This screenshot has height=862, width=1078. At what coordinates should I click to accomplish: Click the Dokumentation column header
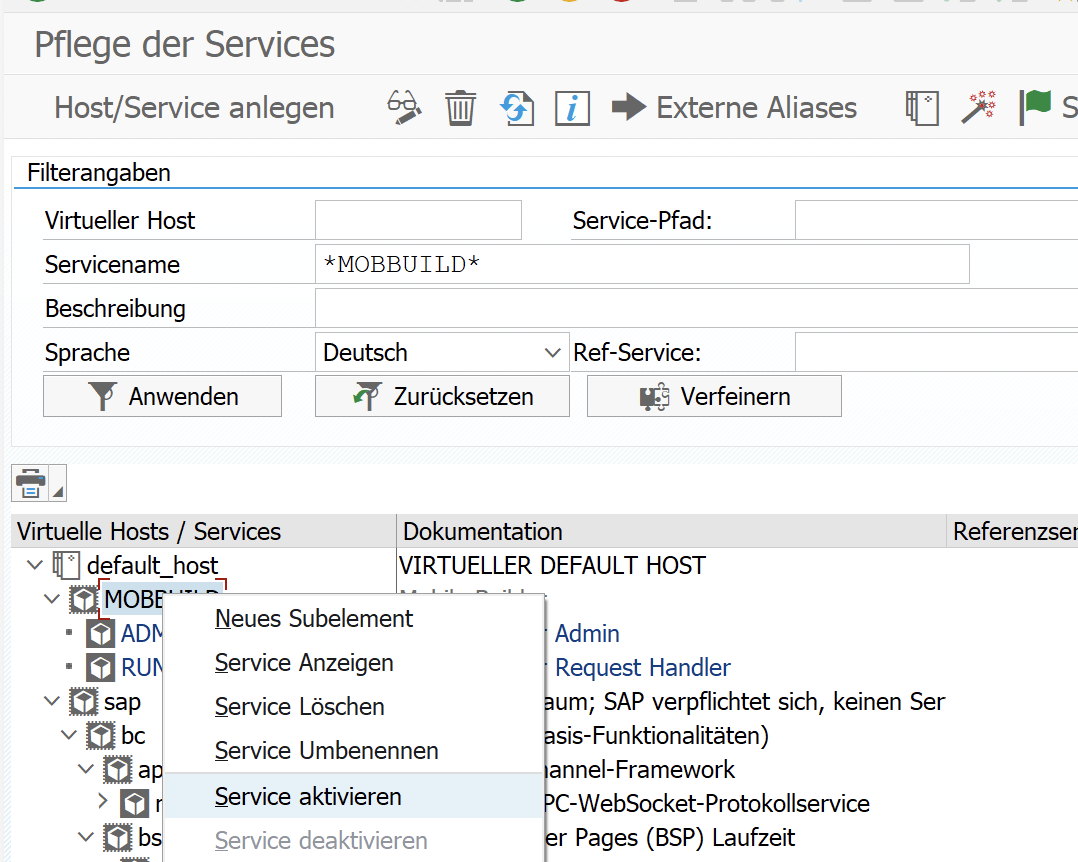[672, 531]
